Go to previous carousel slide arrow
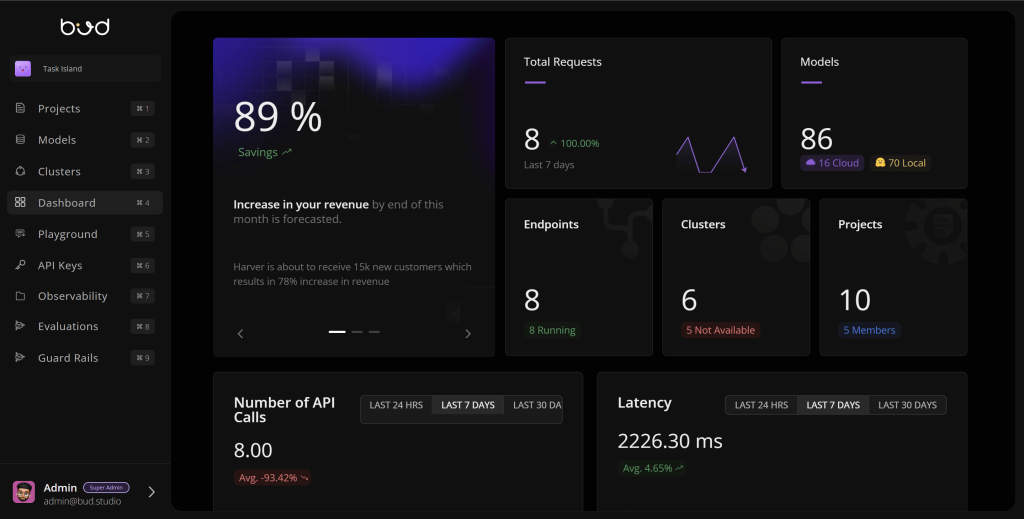 pos(240,334)
